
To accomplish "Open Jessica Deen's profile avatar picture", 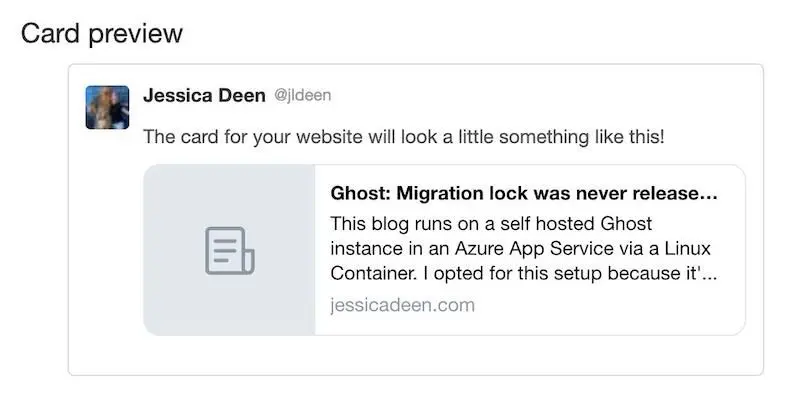I will click(x=107, y=107).
